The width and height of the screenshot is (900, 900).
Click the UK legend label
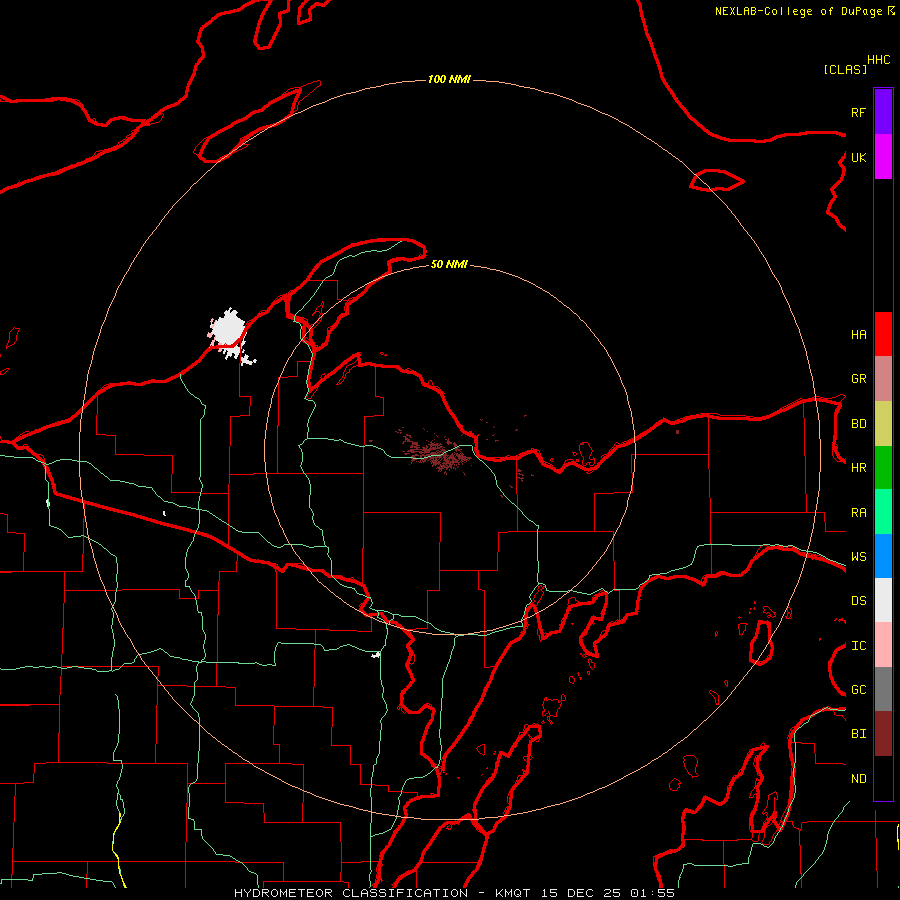tap(858, 157)
